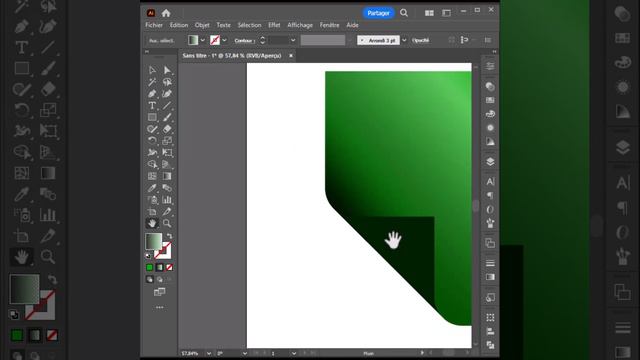Open the search magnifier in title bar
The image size is (640, 360).
pos(404,13)
